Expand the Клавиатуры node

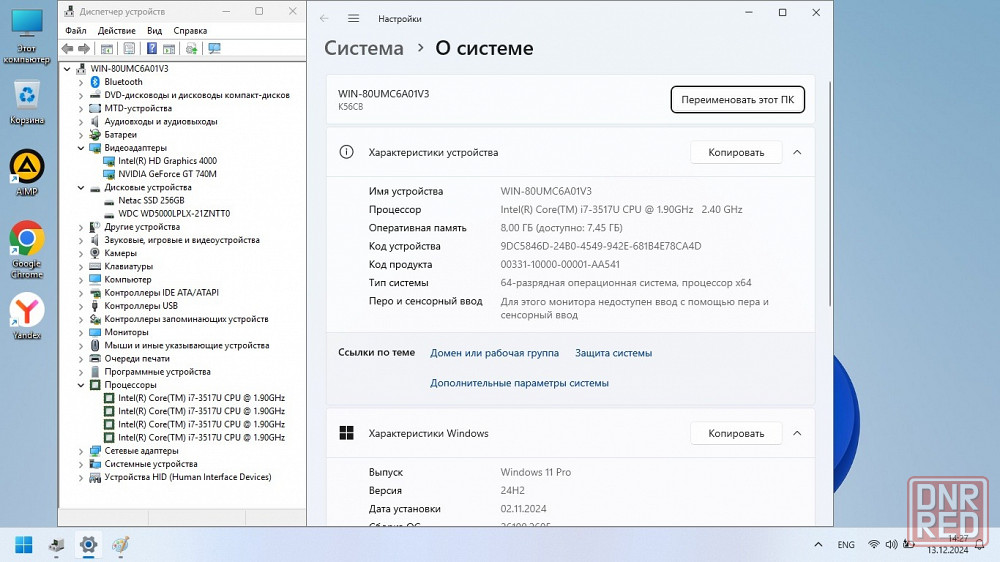(x=81, y=267)
